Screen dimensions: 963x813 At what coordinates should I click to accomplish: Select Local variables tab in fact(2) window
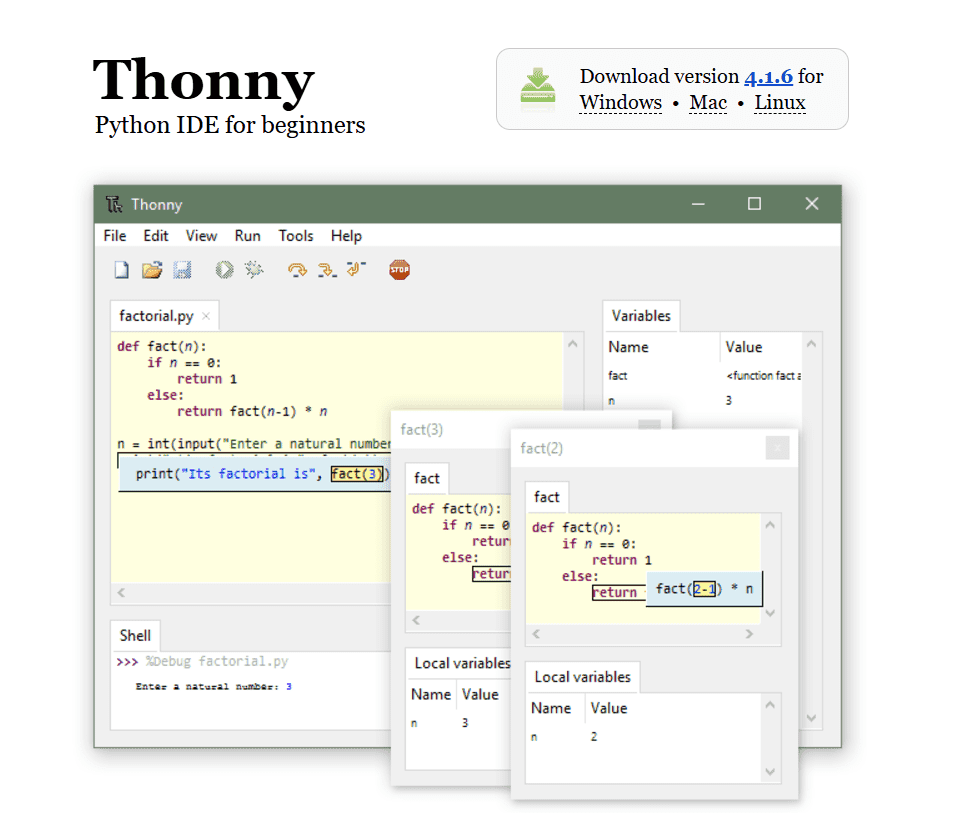pos(582,677)
